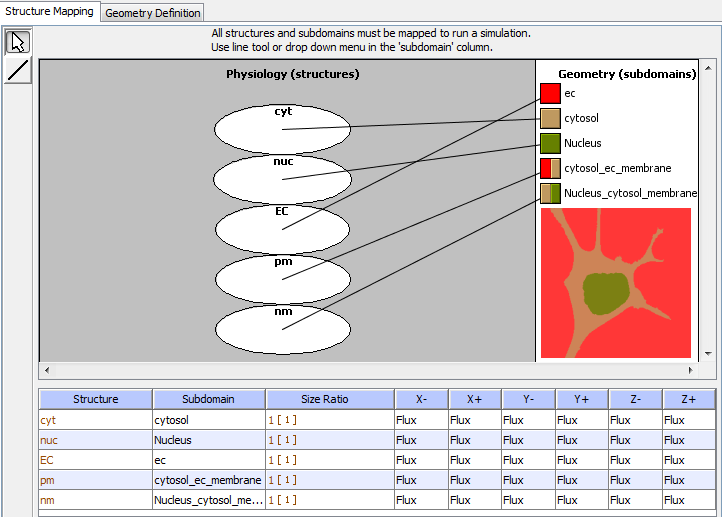Click the Z+ column header
Screen dimensions: 722x517
[x=689, y=399]
